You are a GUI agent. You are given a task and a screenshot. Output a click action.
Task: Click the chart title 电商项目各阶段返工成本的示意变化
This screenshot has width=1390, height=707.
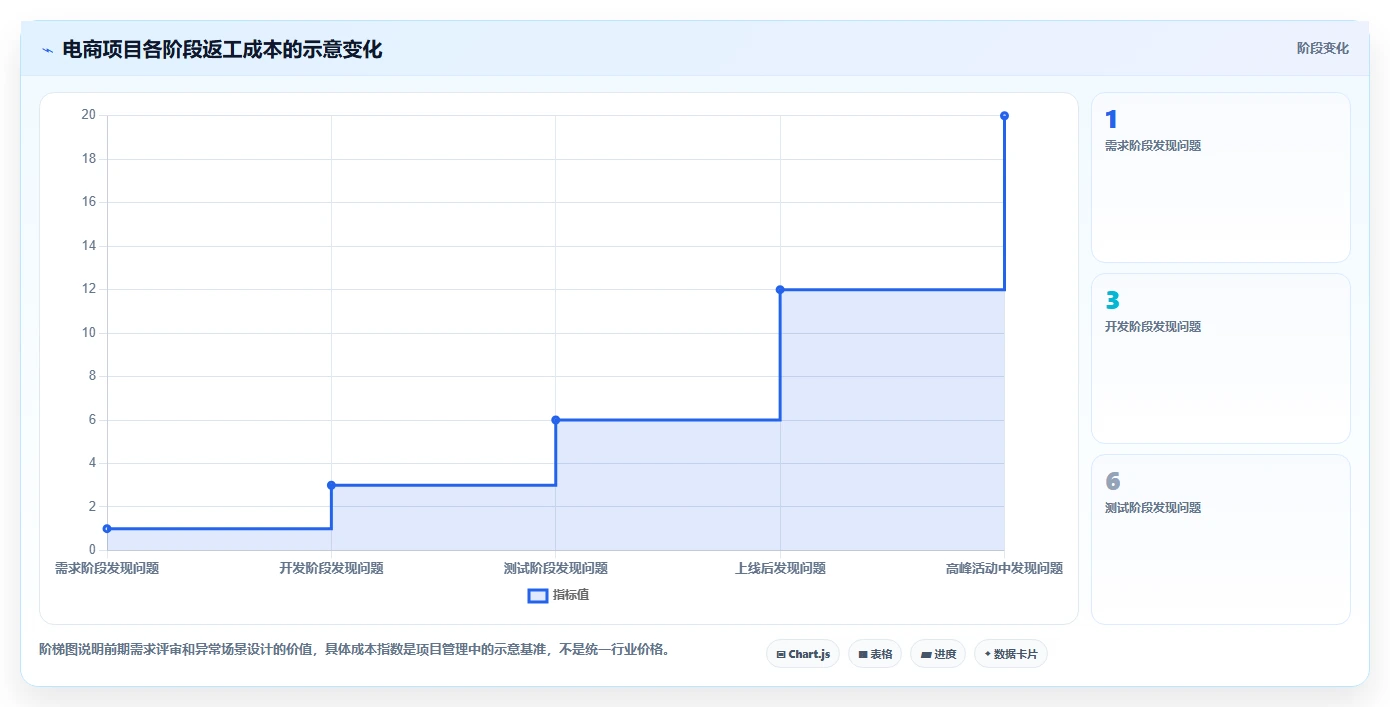222,49
